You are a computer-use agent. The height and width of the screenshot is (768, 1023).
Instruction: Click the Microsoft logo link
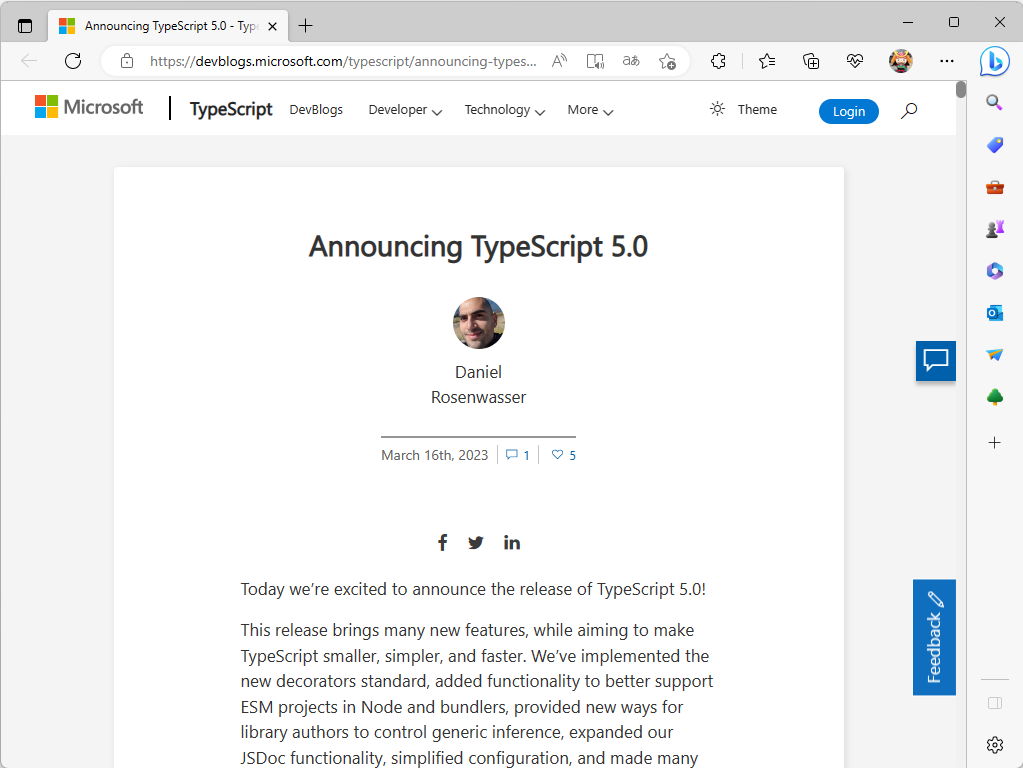pos(89,106)
